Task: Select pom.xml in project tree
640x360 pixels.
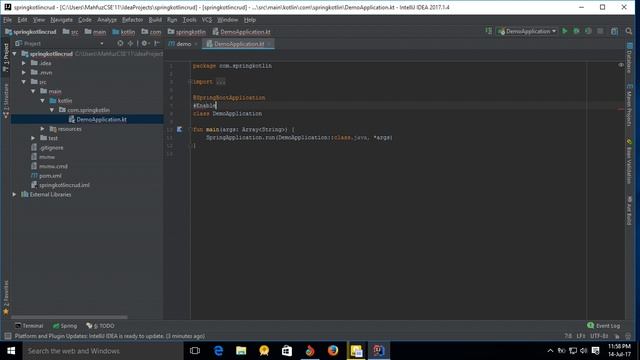Action: [x=50, y=176]
